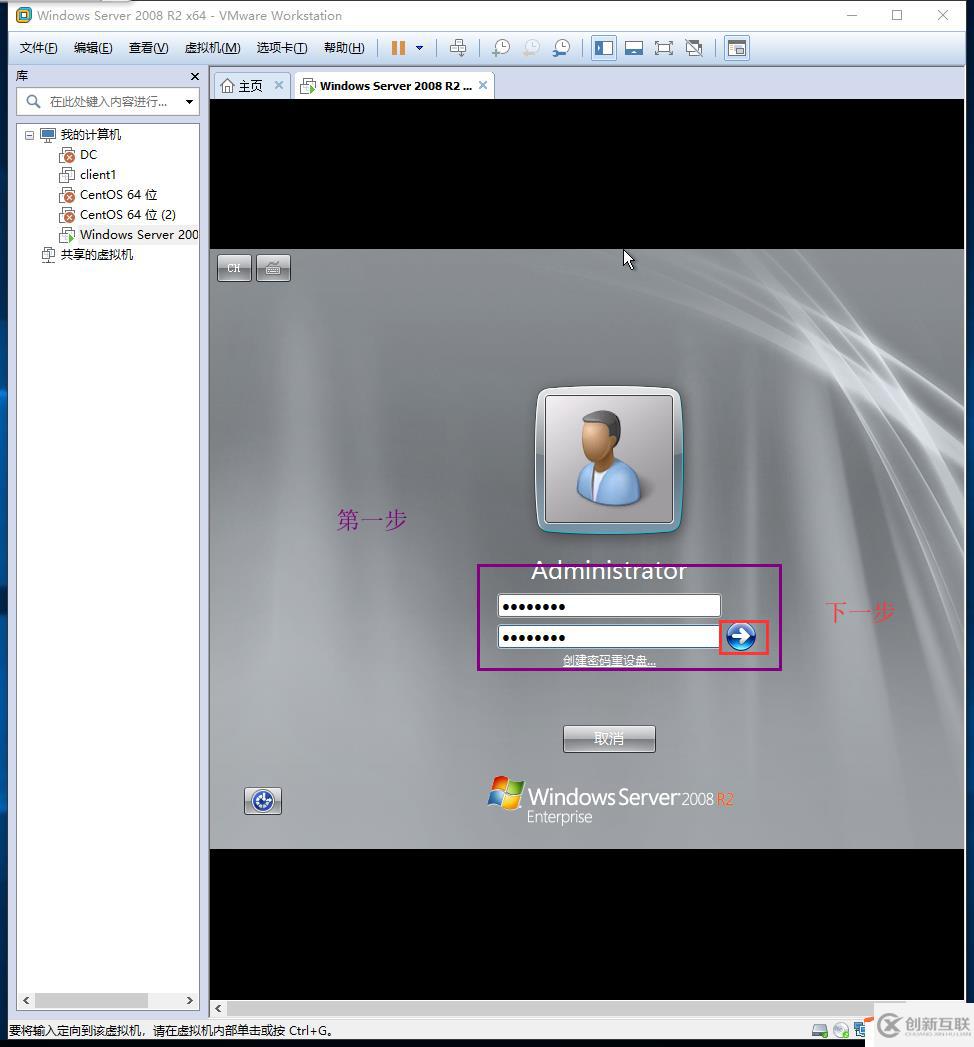974x1047 pixels.
Task: Open the on-screen keyboard layout button
Action: pyautogui.click(x=273, y=268)
